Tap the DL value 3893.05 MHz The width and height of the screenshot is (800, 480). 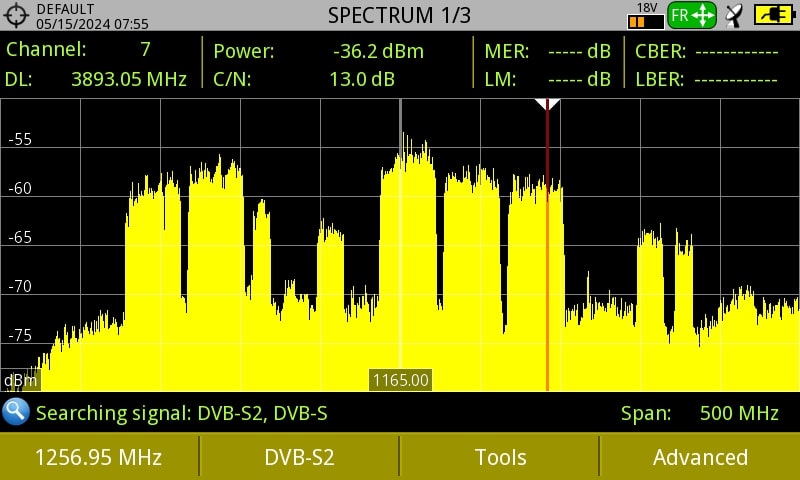click(x=129, y=79)
